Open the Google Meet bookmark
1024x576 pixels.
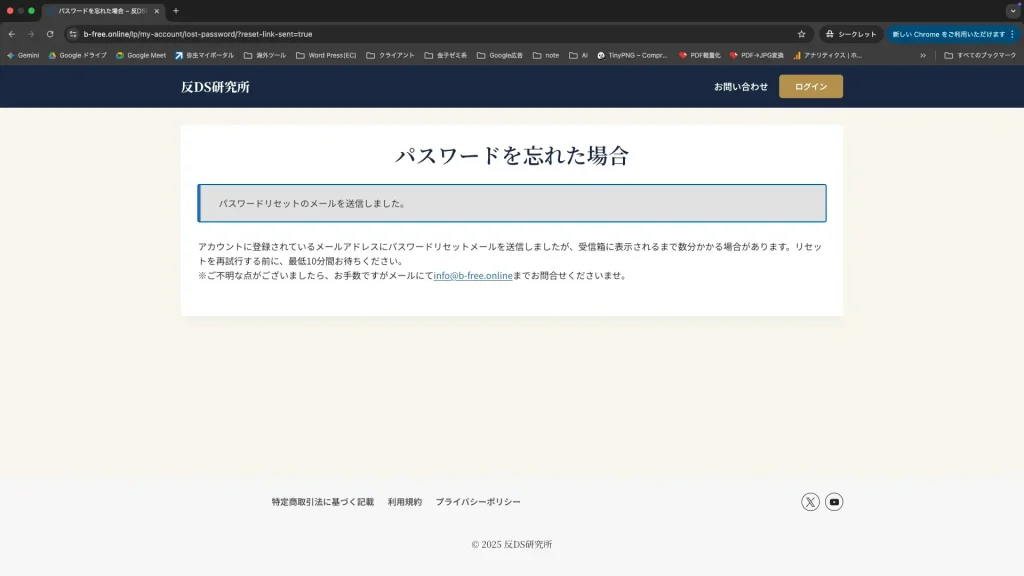click(x=141, y=56)
